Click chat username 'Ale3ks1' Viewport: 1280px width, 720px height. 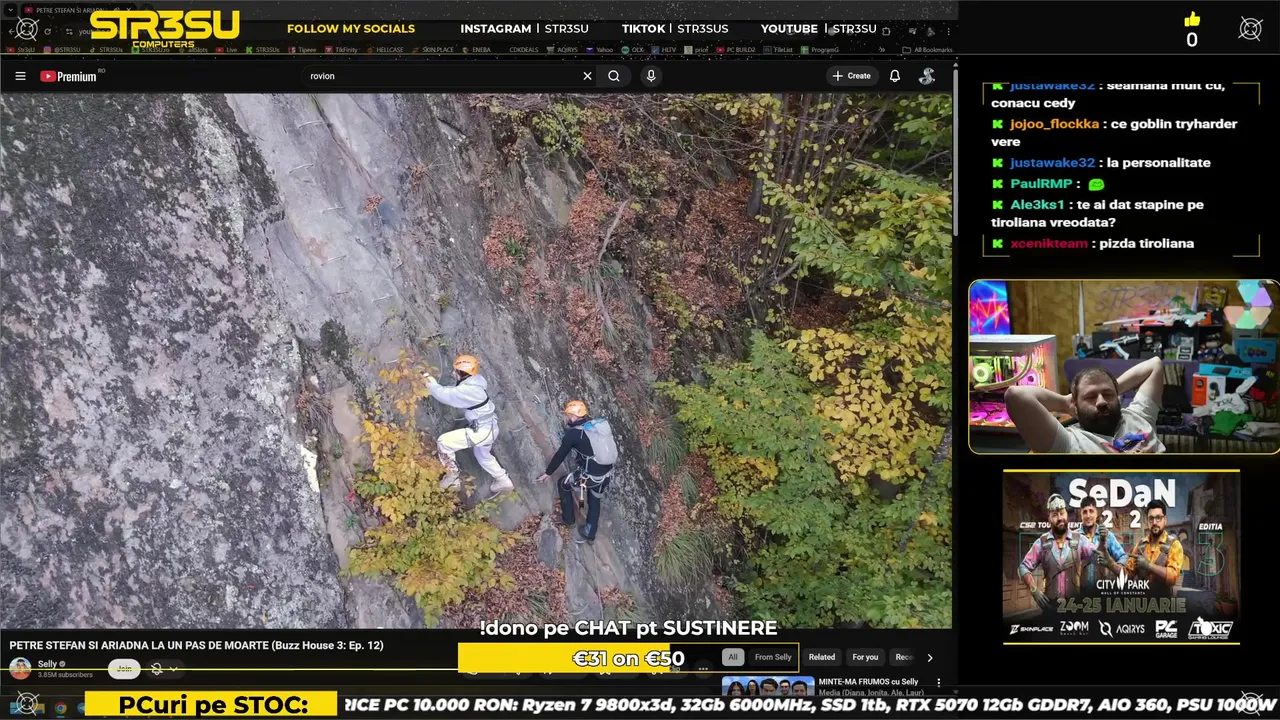click(x=1038, y=205)
